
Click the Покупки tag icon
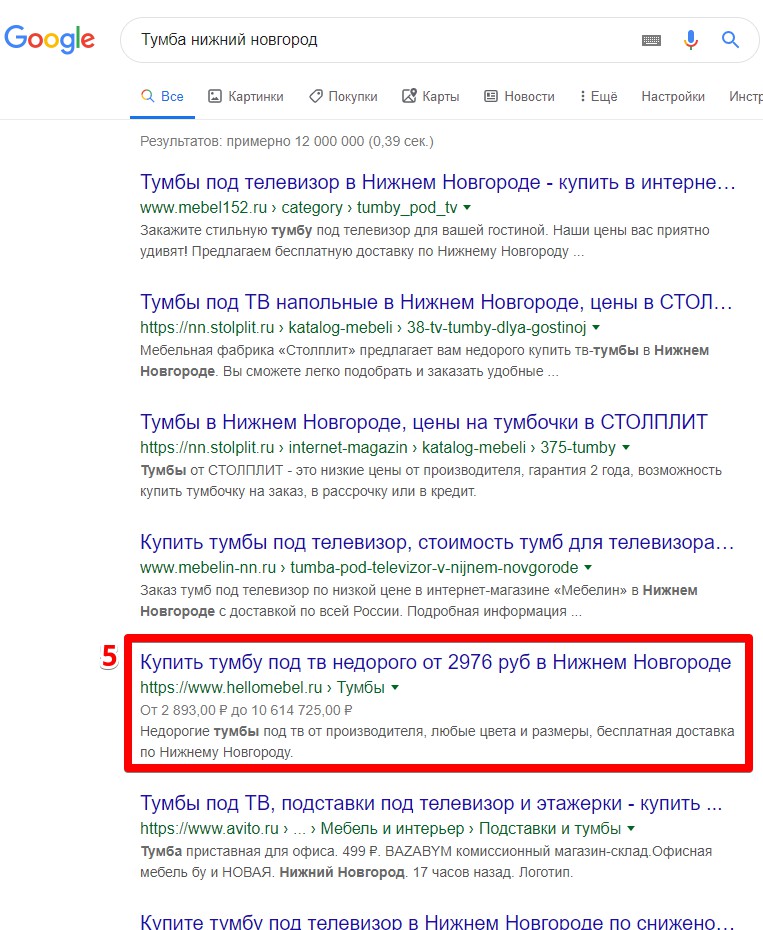pos(316,96)
